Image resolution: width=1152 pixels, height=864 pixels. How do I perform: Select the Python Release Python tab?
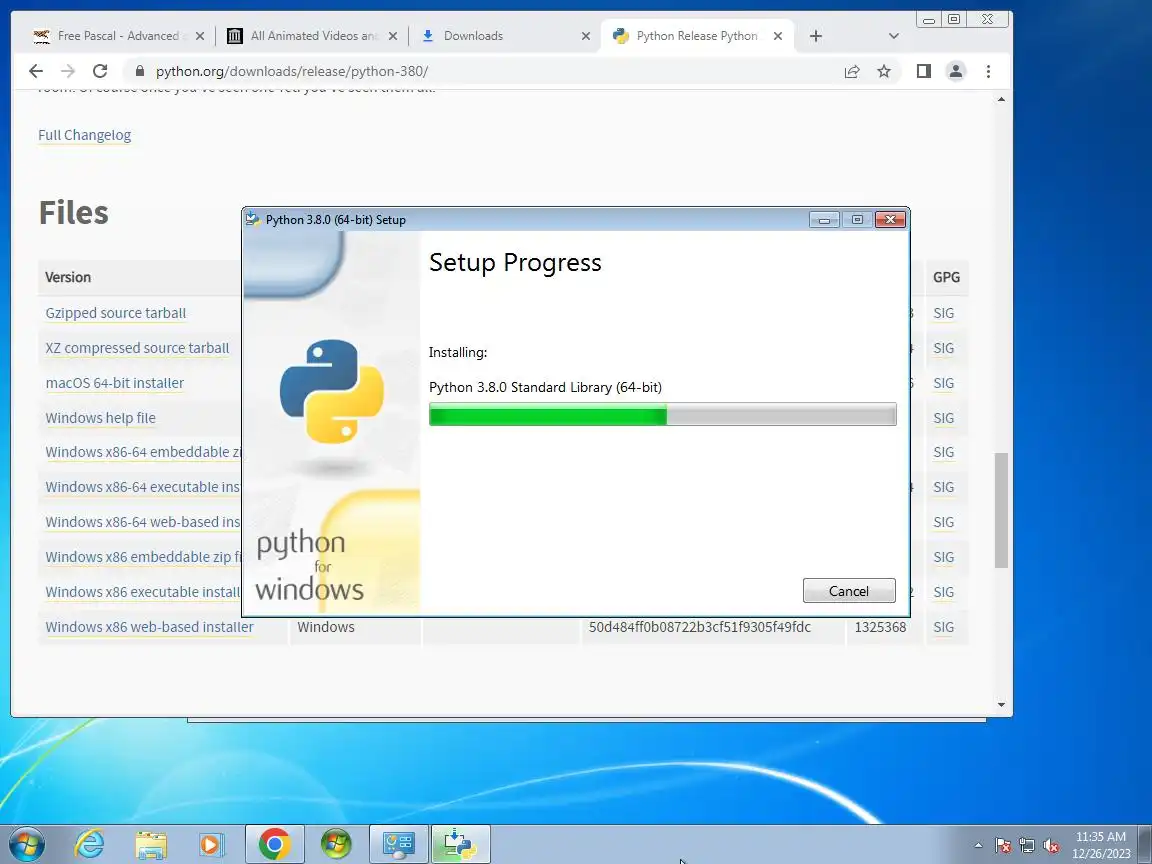[696, 36]
